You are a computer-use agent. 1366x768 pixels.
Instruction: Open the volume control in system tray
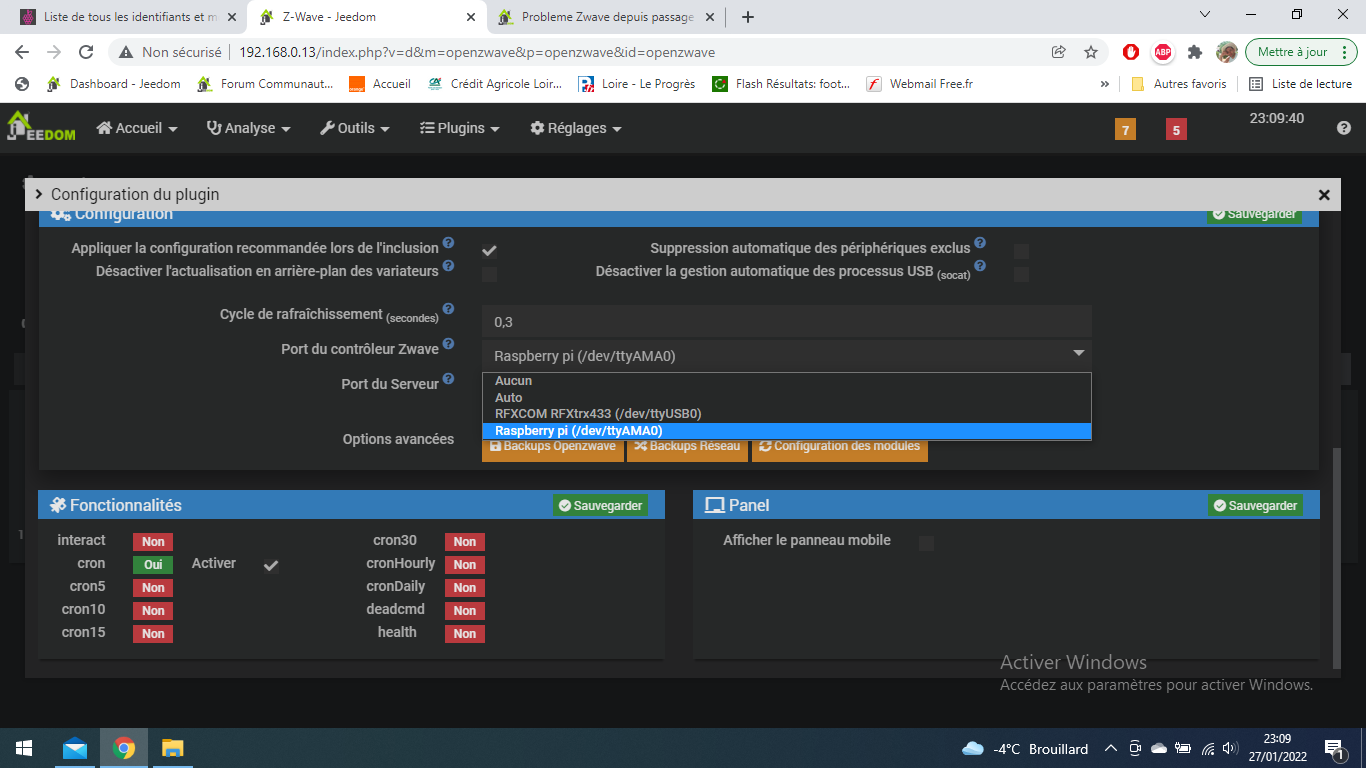[1231, 748]
